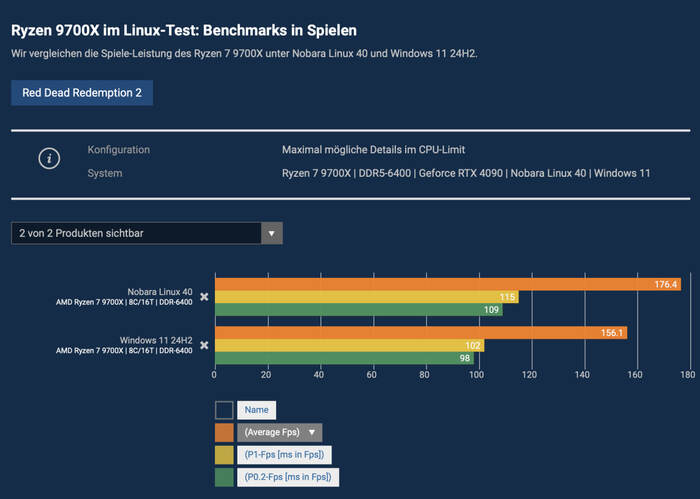The image size is (700, 499).
Task: Toggle the orange Average Fps legend box
Action: [x=224, y=432]
